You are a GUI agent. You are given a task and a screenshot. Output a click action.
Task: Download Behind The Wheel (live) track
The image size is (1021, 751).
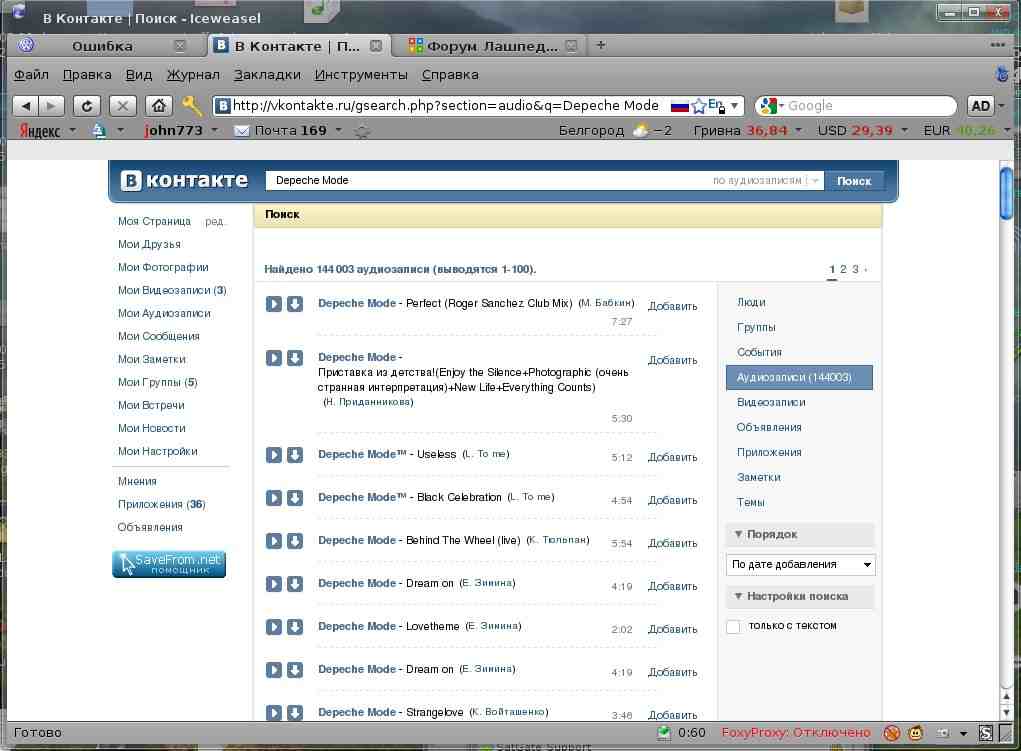295,541
